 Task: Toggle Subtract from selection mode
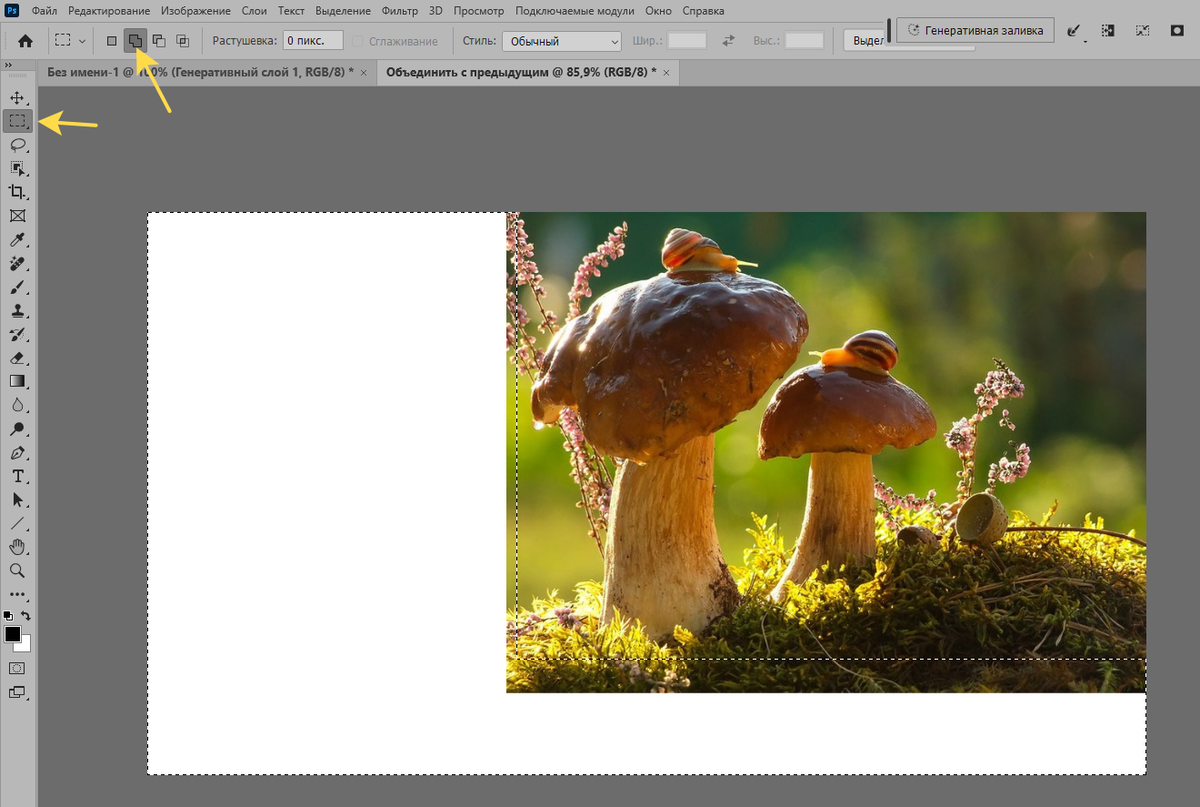(x=159, y=41)
